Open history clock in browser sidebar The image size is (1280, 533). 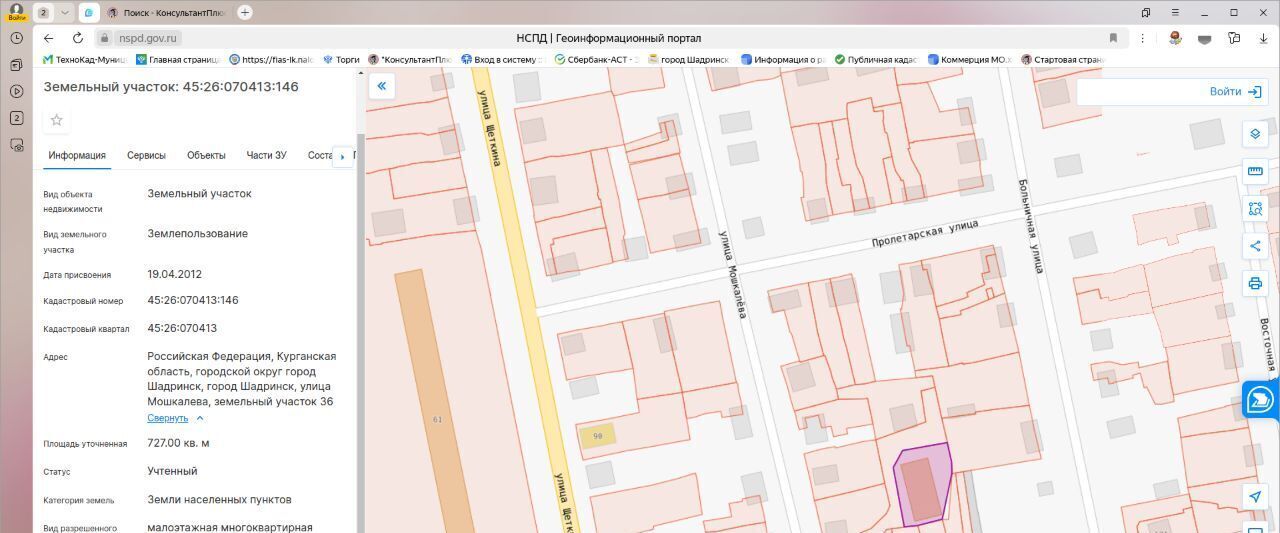16,38
